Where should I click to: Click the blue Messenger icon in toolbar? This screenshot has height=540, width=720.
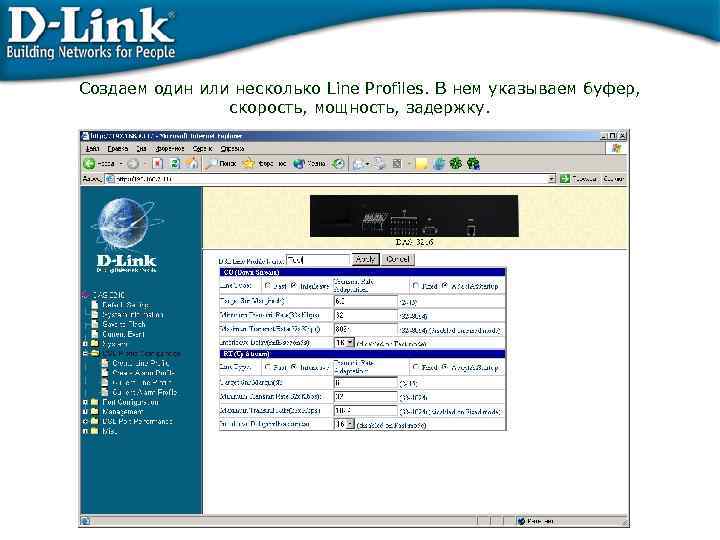[439, 163]
